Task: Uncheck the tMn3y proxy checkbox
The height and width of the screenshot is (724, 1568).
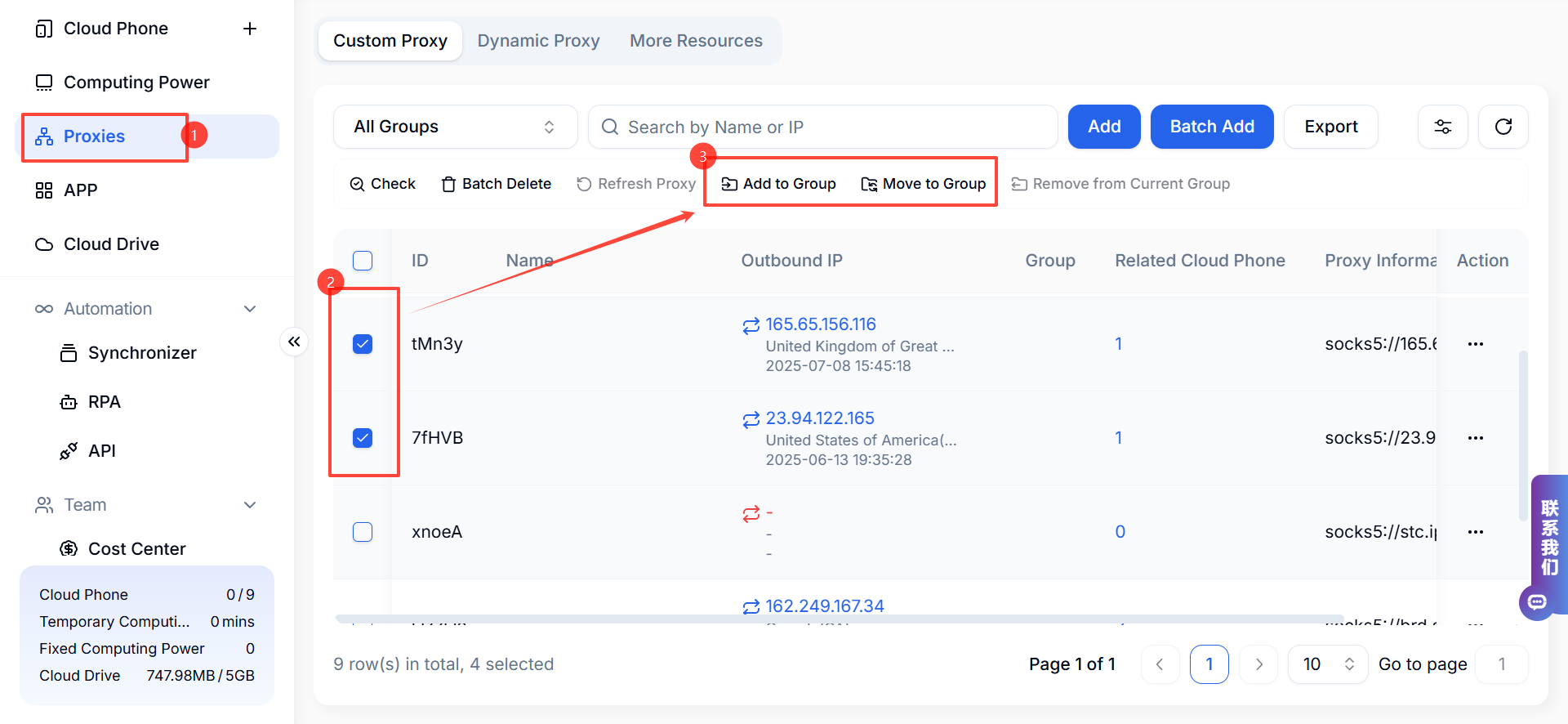Action: point(363,344)
